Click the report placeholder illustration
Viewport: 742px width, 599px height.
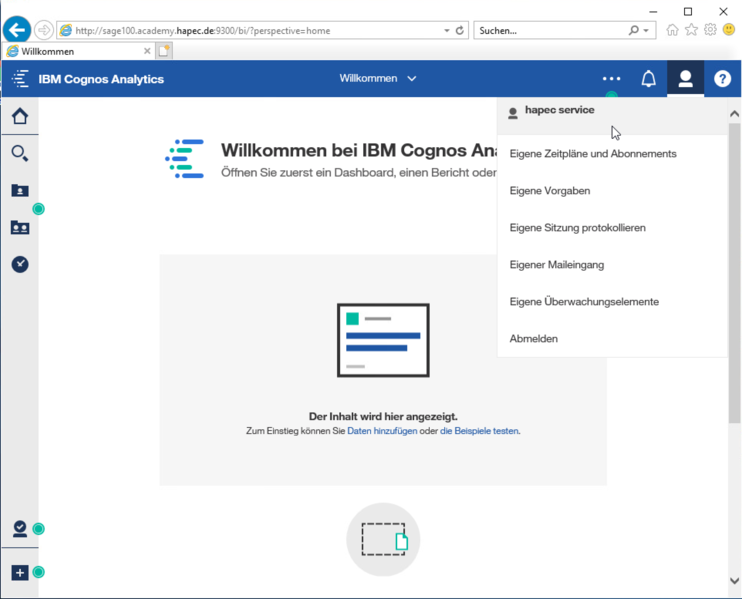pyautogui.click(x=383, y=340)
